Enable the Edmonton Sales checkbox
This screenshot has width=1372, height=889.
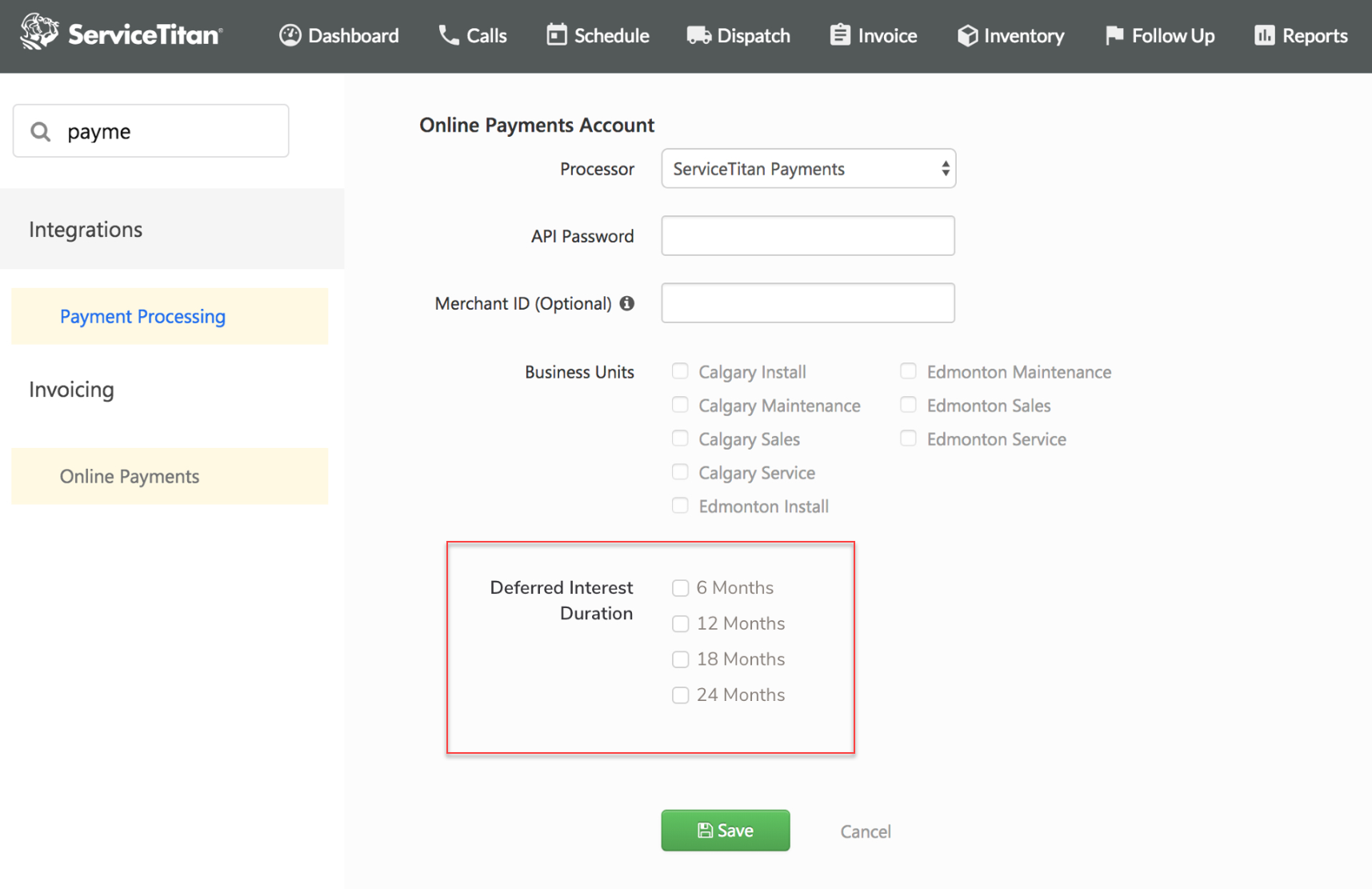coord(908,405)
